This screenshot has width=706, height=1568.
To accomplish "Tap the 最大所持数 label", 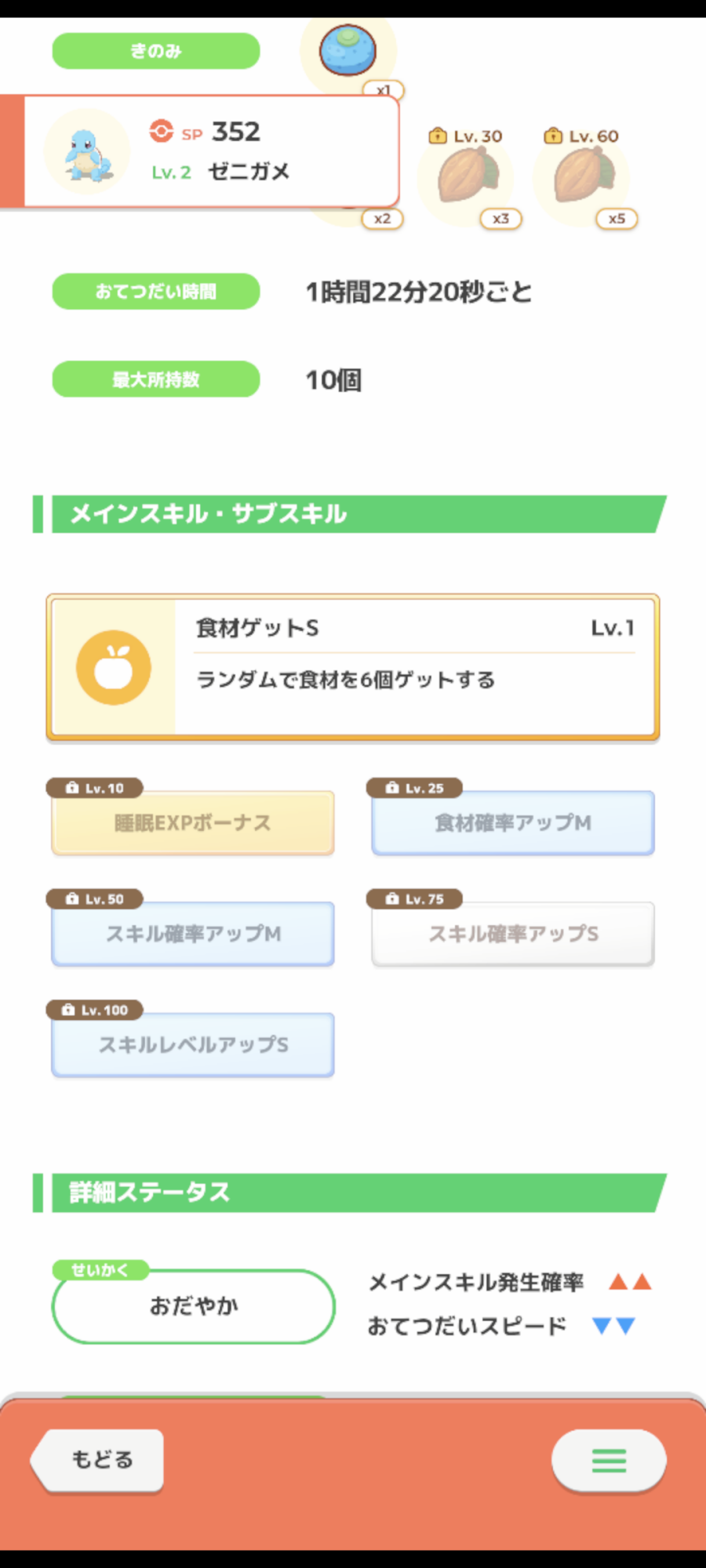I will [x=156, y=379].
